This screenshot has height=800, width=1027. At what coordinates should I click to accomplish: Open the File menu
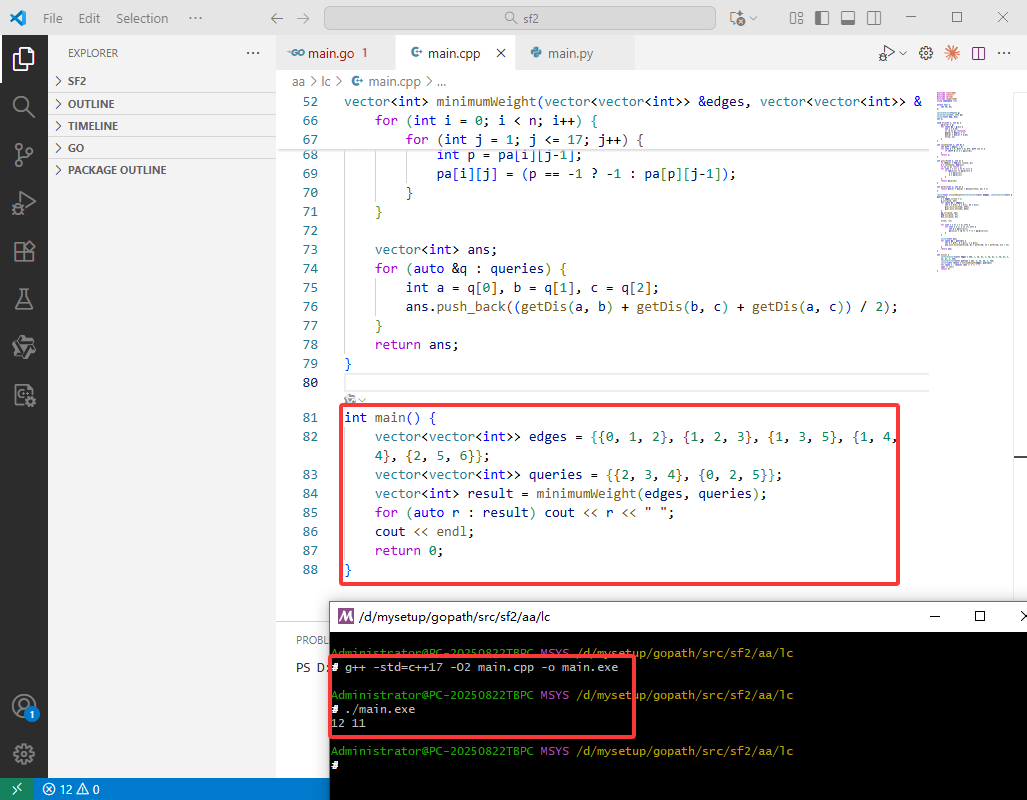point(52,18)
